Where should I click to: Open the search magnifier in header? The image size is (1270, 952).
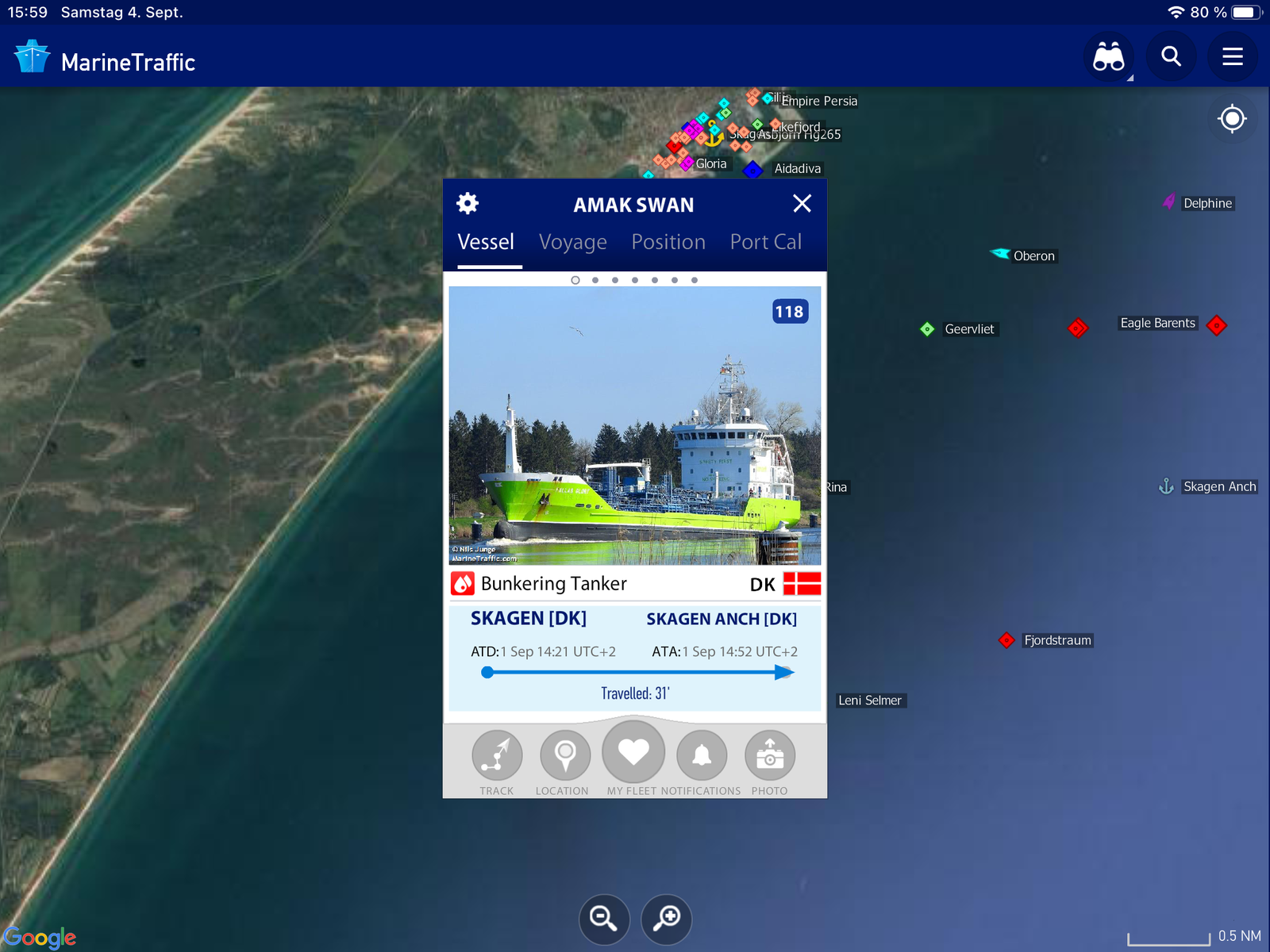pos(1171,57)
